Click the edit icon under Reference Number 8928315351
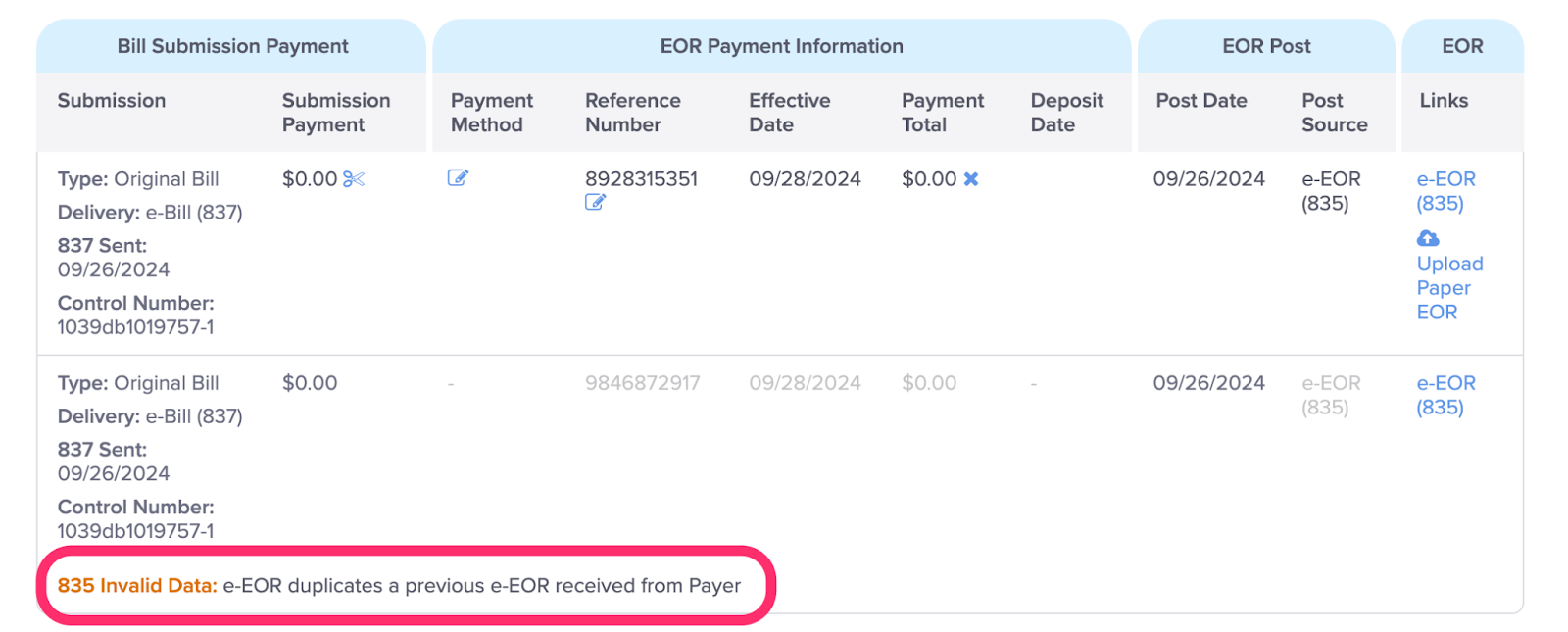The height and width of the screenshot is (632, 1568). coord(595,202)
